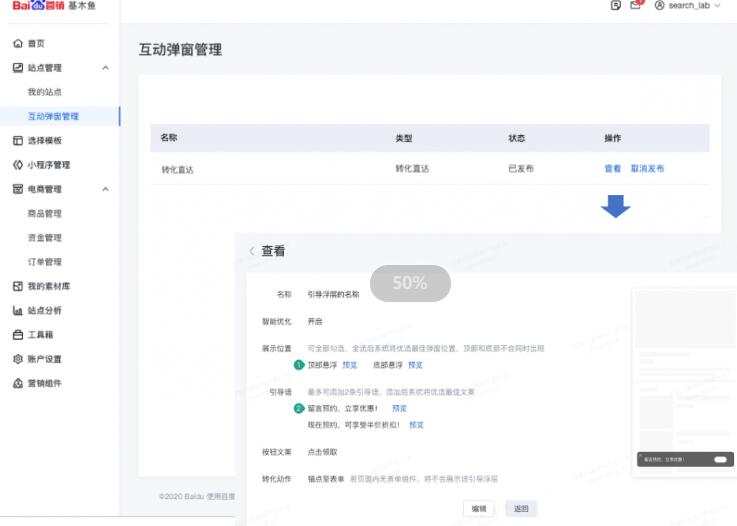Click the 首页 home icon in sidebar

pos(17,44)
